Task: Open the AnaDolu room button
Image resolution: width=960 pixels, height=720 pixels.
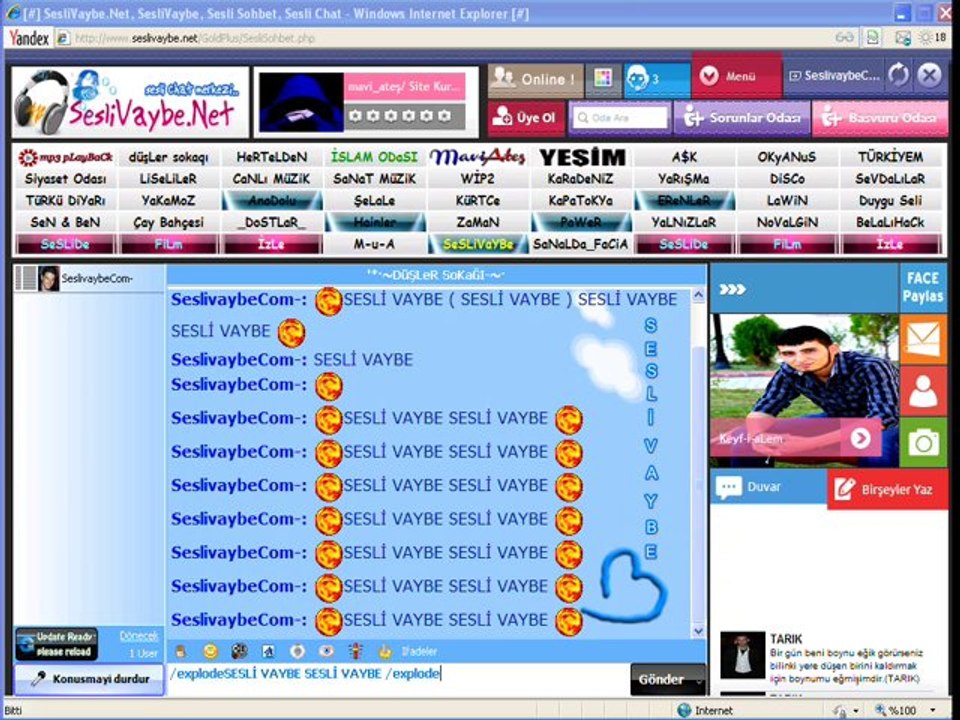Action: pos(271,201)
